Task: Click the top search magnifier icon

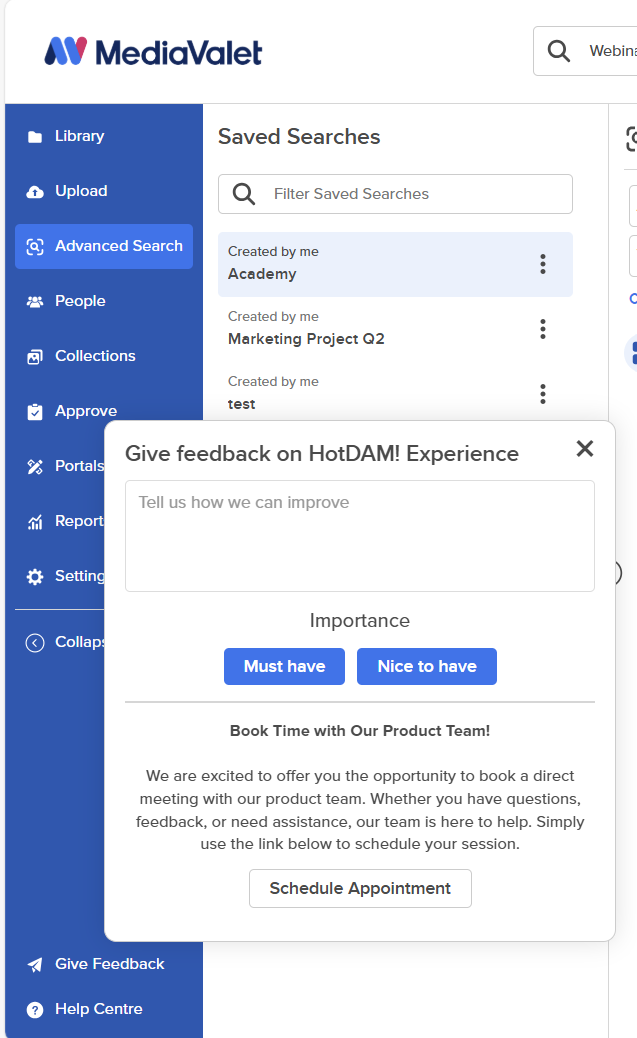Action: (558, 51)
